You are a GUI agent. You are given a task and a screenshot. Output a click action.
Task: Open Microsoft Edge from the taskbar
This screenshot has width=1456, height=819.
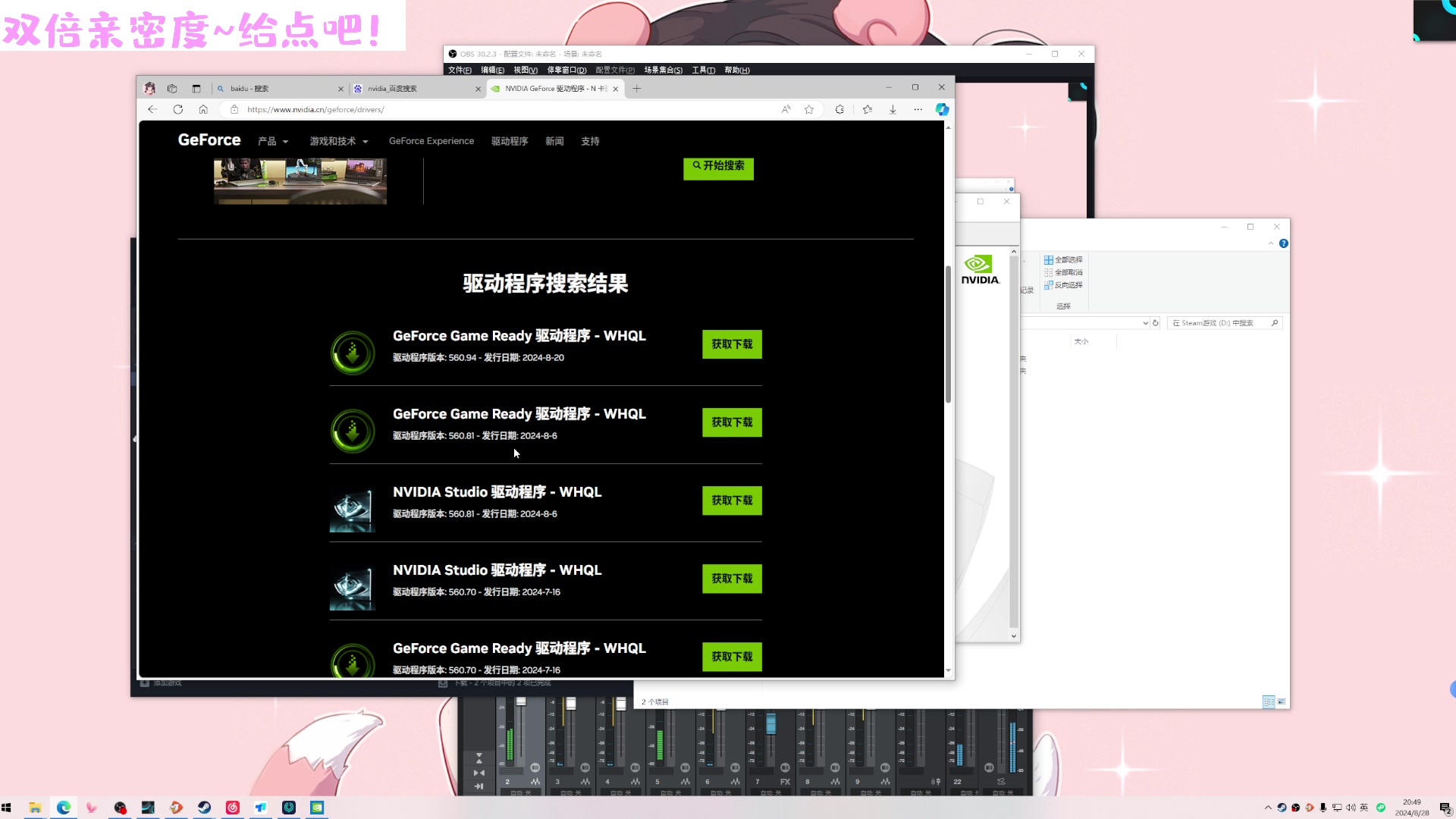pos(64,808)
